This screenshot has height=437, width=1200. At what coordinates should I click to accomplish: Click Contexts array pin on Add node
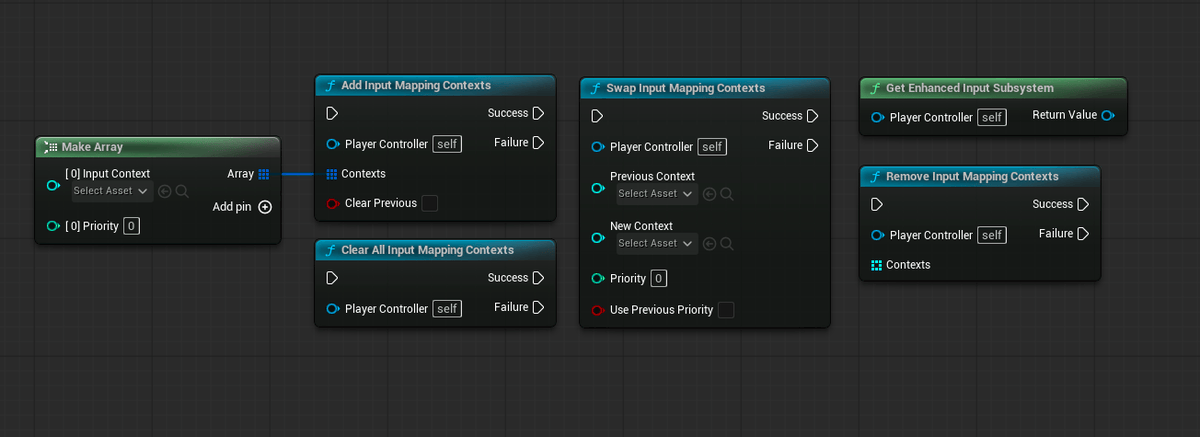(332, 174)
